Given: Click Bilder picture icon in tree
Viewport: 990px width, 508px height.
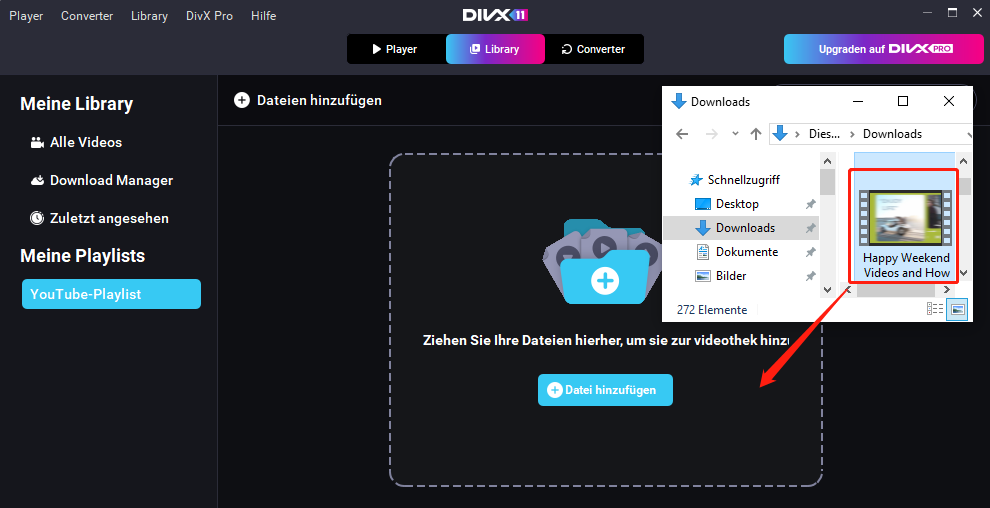Looking at the screenshot, I should coord(703,276).
